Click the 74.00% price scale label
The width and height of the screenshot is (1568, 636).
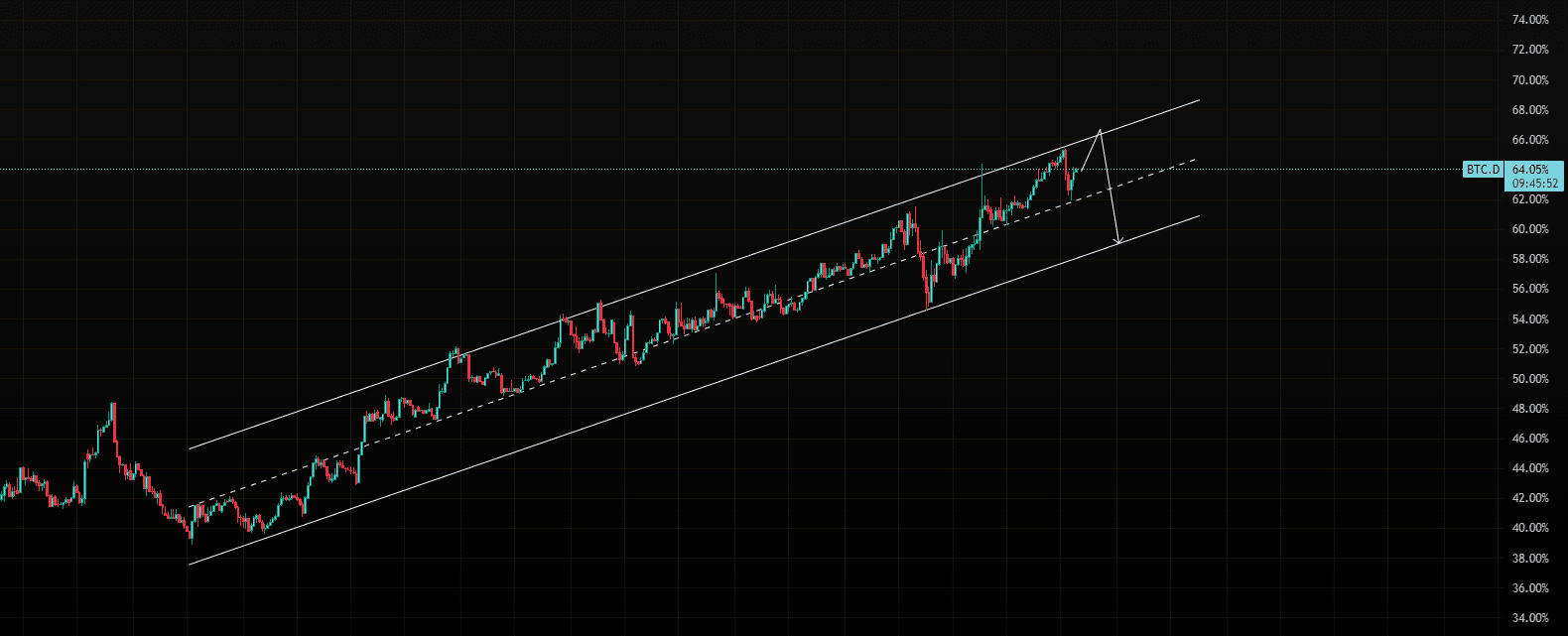[x=1529, y=20]
